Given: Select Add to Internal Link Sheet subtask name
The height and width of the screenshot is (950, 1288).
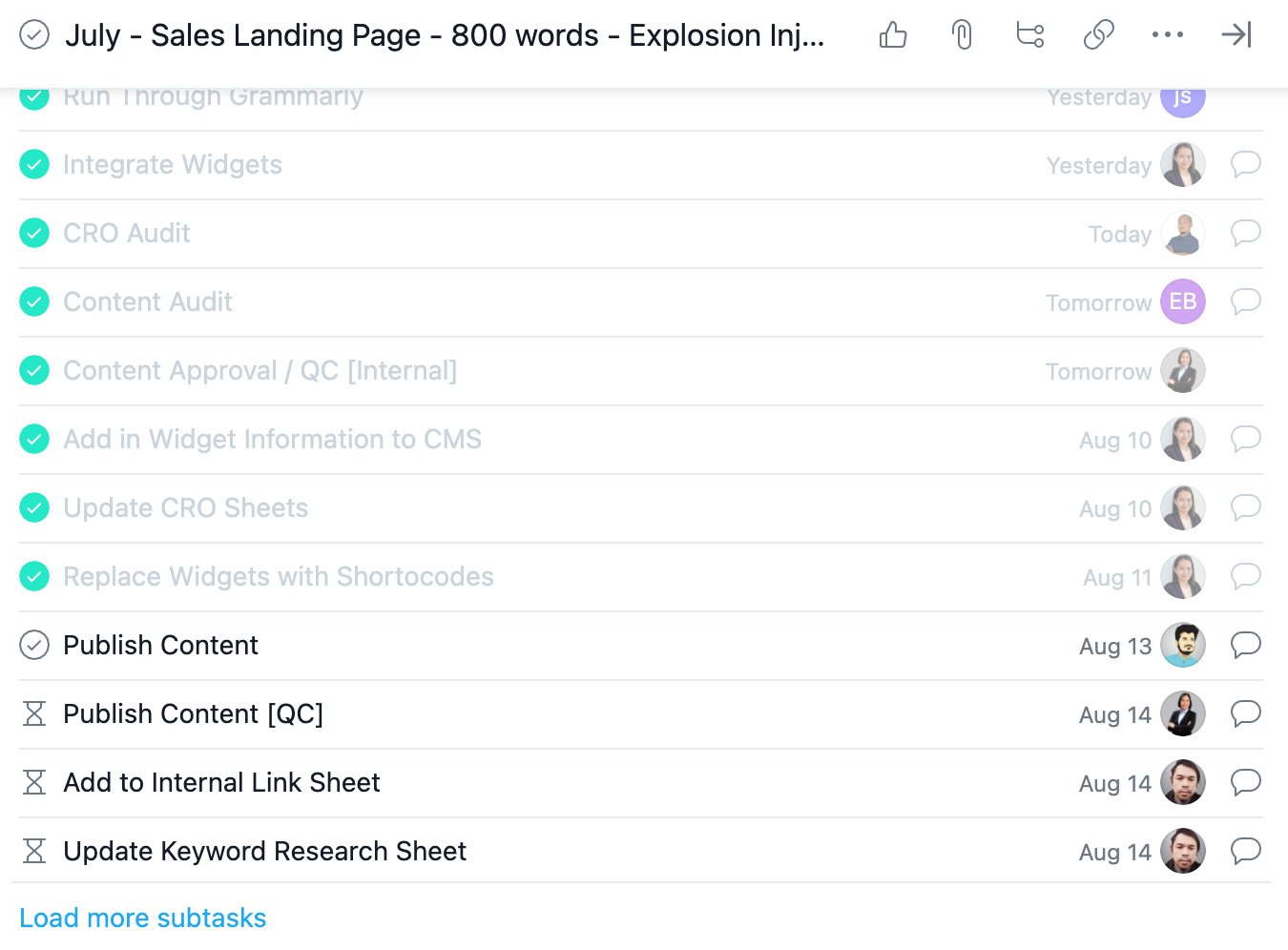Looking at the screenshot, I should click(x=221, y=783).
